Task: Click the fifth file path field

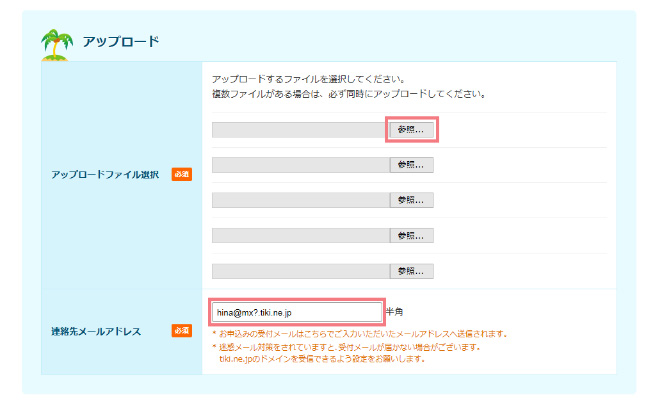Action: 300,271
